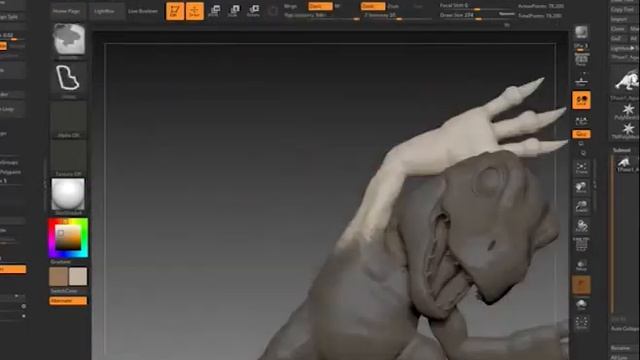
Task: Toggle the orange Rgb channel button
Action: (x=320, y=6)
